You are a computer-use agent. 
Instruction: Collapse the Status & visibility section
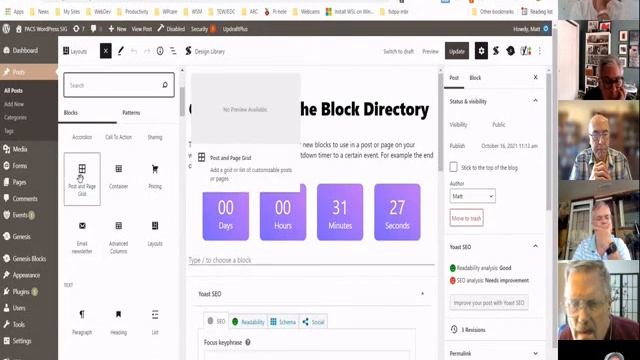pos(535,101)
